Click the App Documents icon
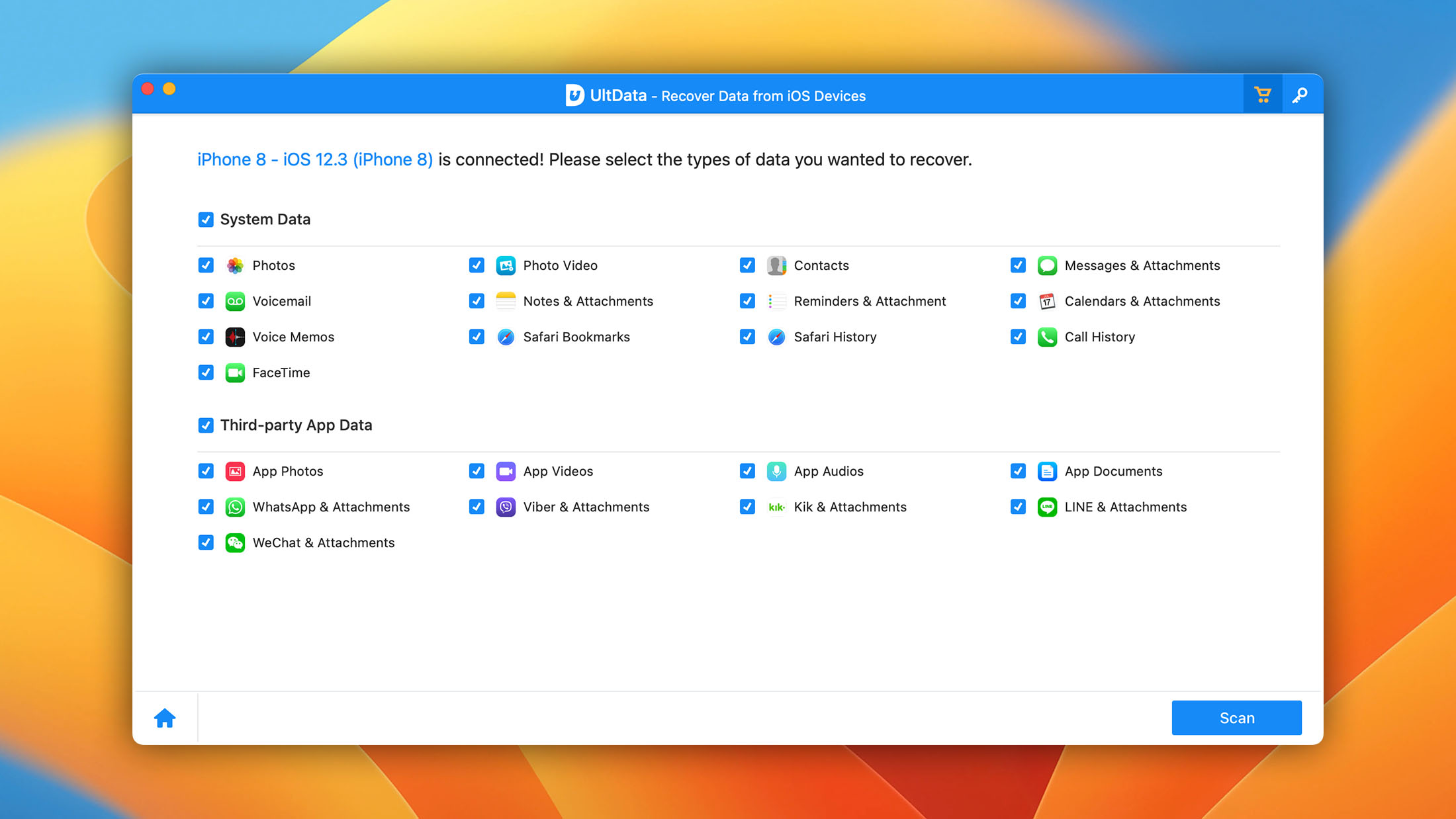This screenshot has width=1456, height=819. 1047,471
